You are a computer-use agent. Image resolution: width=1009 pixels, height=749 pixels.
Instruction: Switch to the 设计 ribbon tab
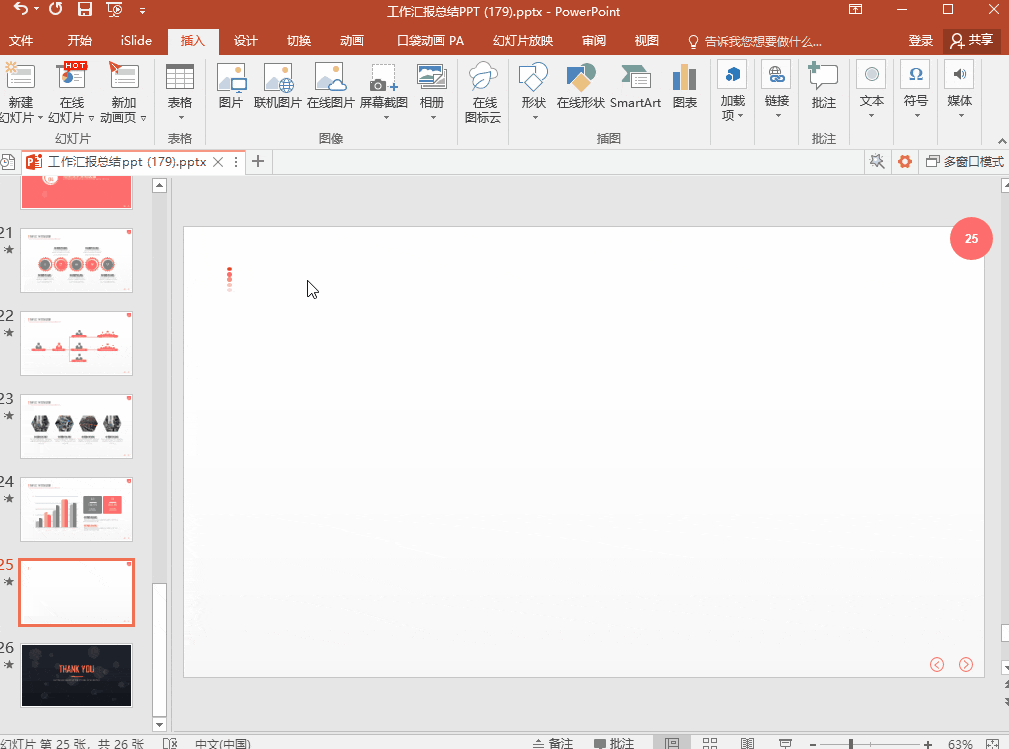pos(246,41)
